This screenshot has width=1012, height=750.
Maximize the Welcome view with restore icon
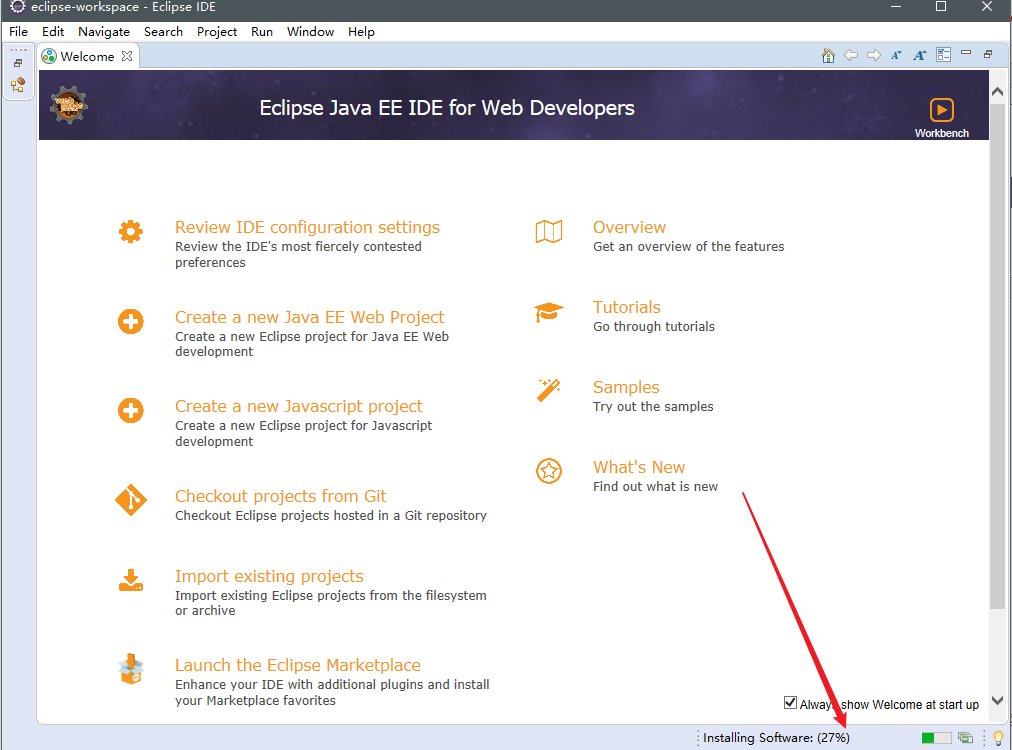tap(987, 54)
